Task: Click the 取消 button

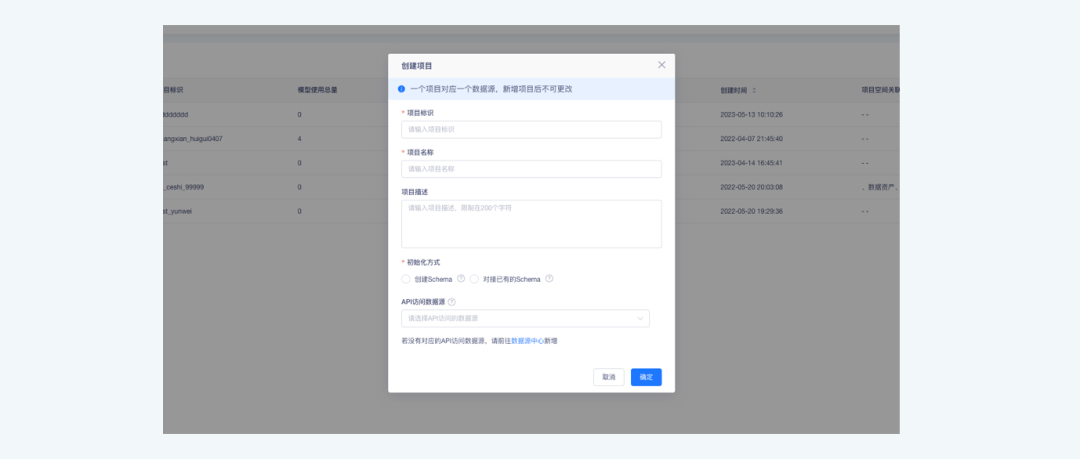Action: tap(608, 377)
